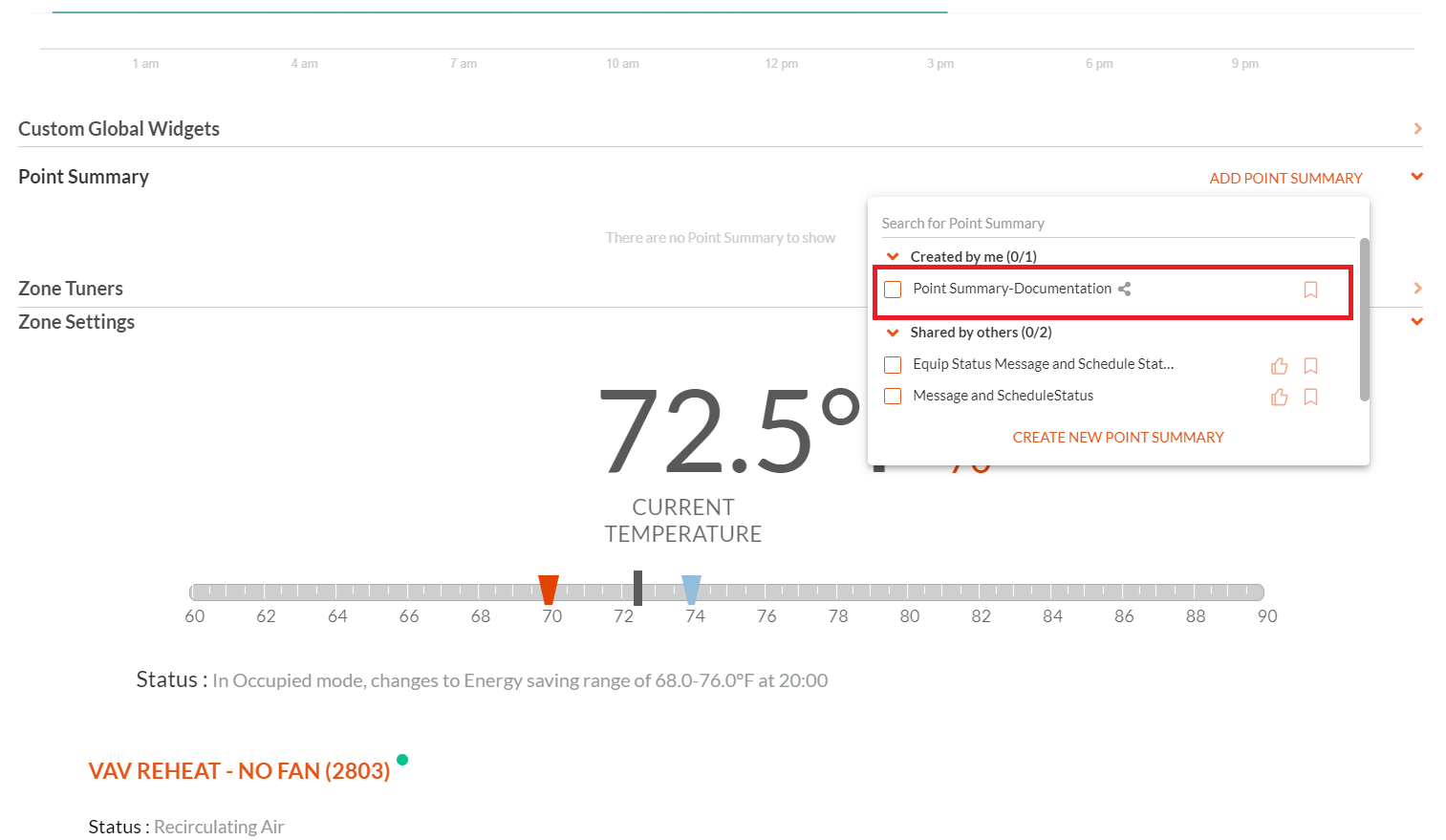Image resolution: width=1446 pixels, height=840 pixels.
Task: Expand the Zone Tuners section arrow
Action: [x=1417, y=288]
